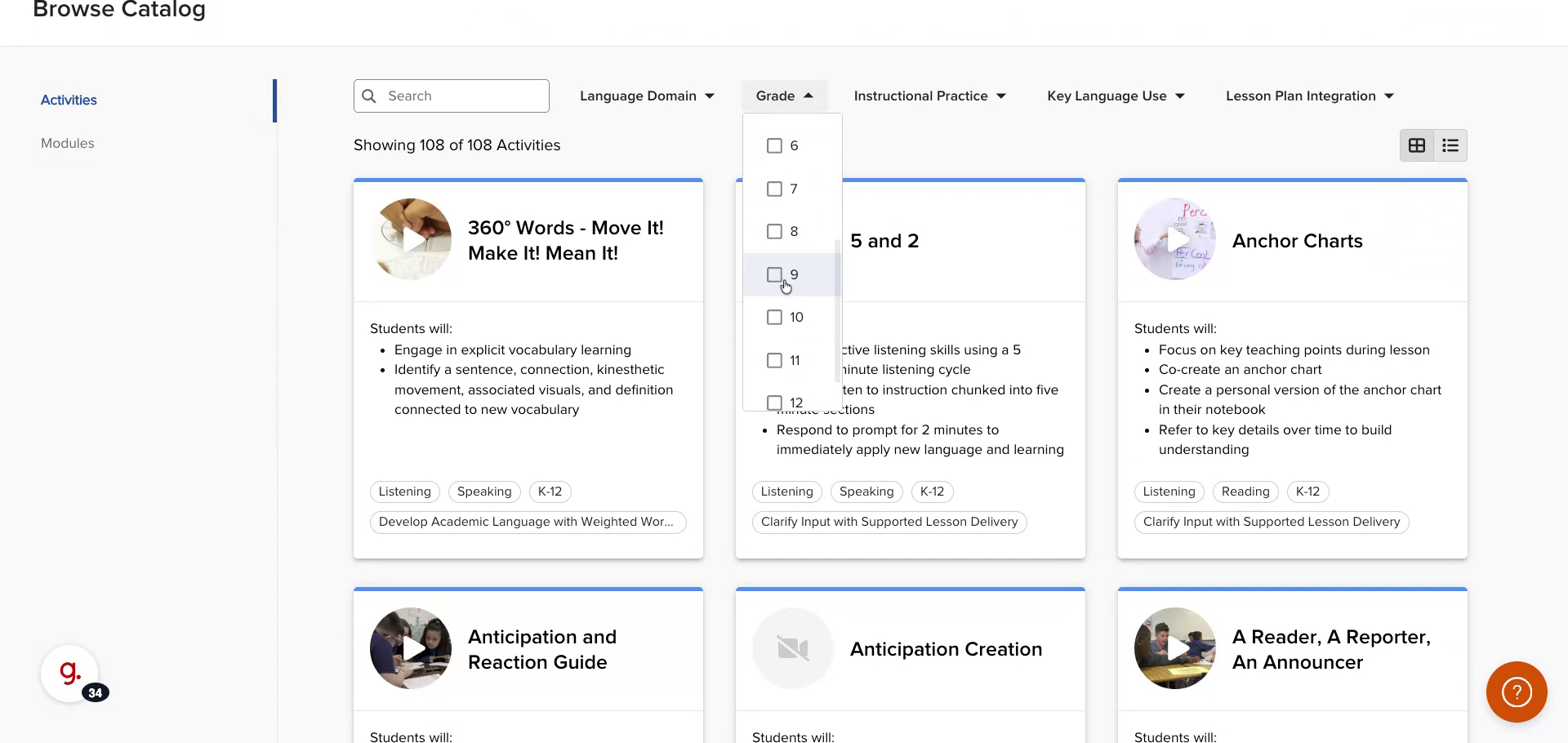
Task: Expand the Lesson Plan Integration dropdown
Action: pyautogui.click(x=1309, y=96)
